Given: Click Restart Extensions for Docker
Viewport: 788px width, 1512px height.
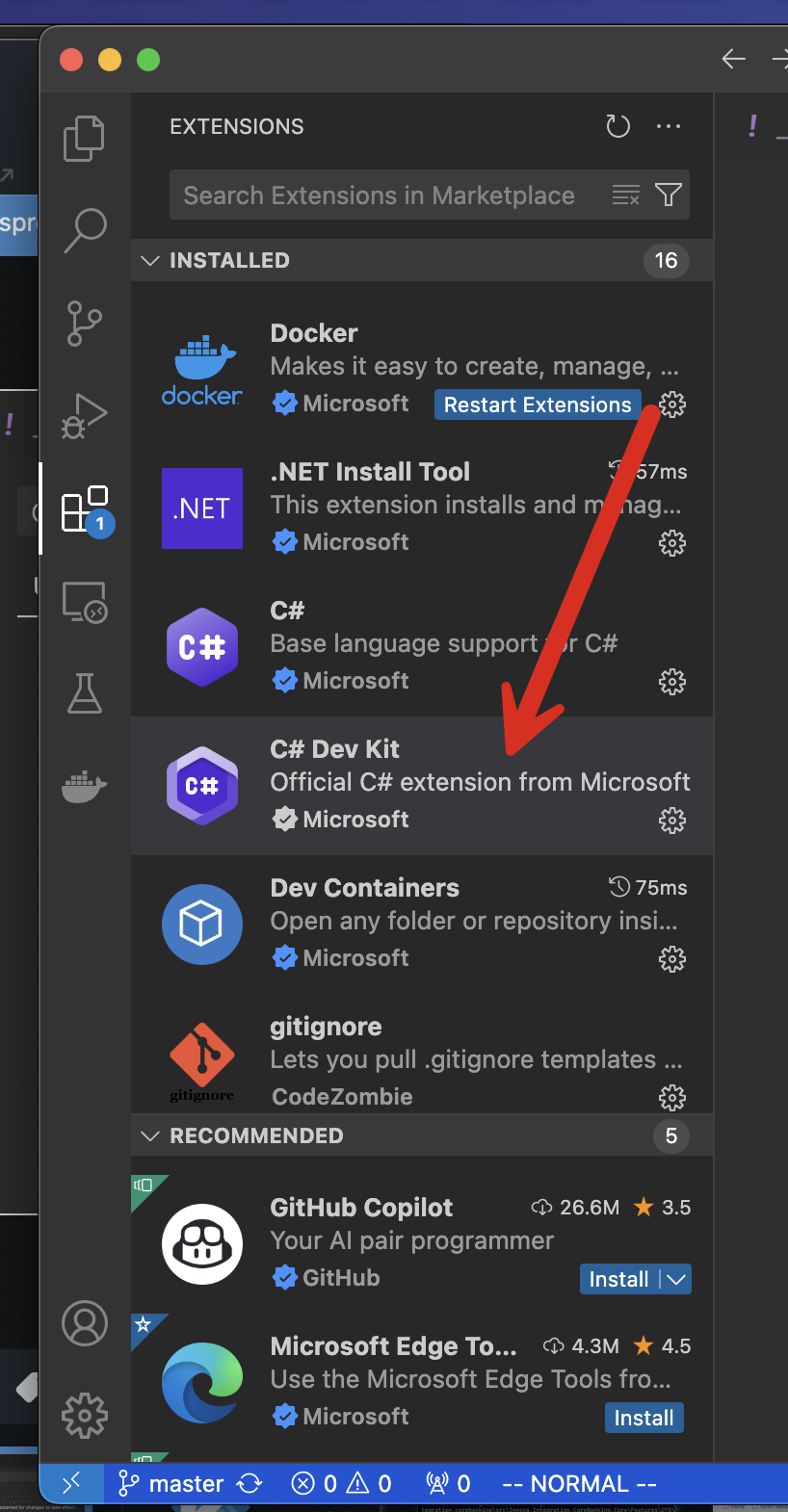Looking at the screenshot, I should (537, 404).
